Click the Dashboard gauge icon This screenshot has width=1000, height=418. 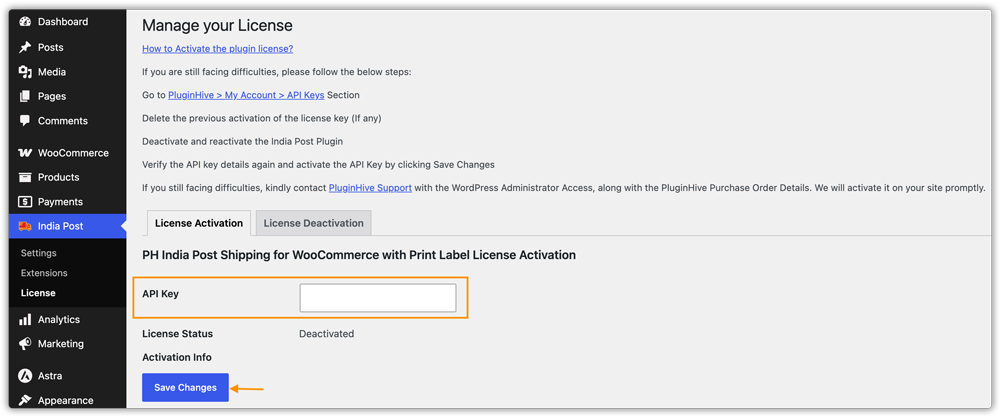[x=25, y=22]
